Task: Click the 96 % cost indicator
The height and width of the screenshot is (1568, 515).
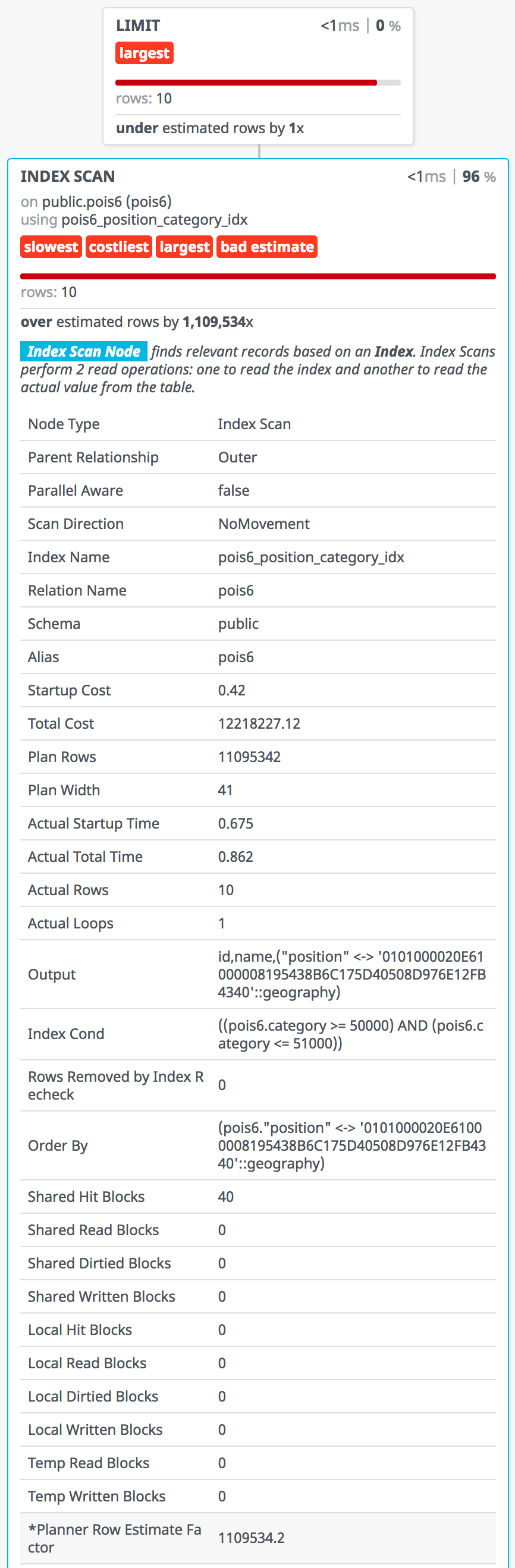Action: pos(479,177)
